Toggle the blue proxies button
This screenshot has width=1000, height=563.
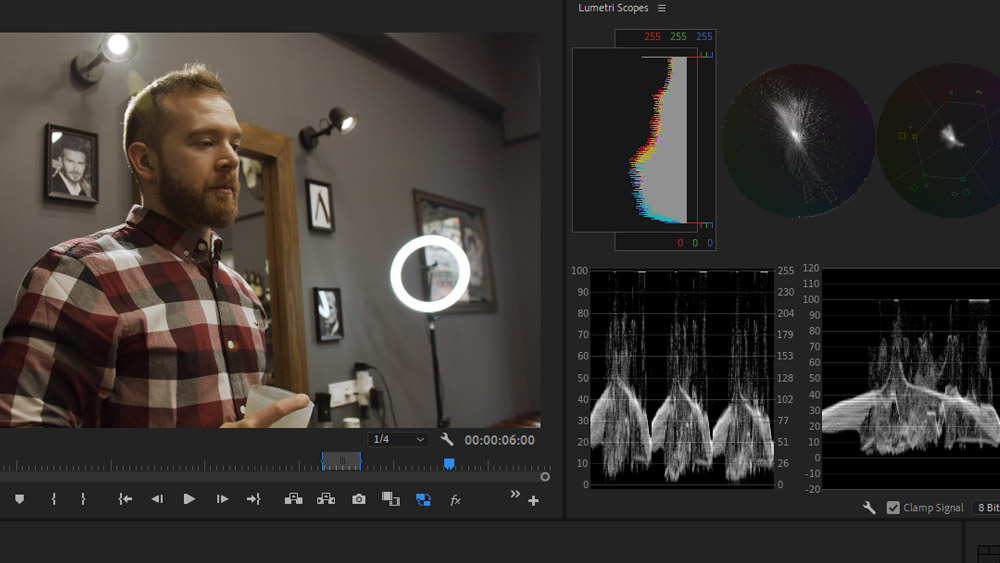click(423, 499)
